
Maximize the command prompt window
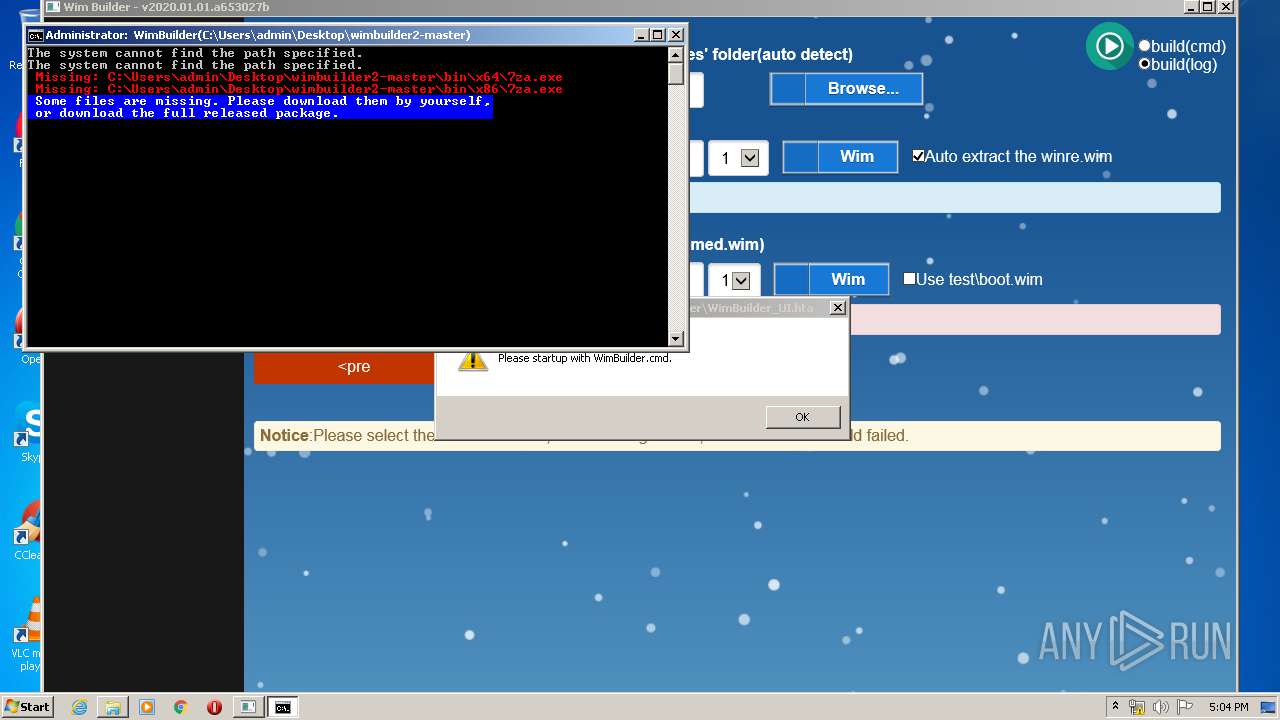658,35
